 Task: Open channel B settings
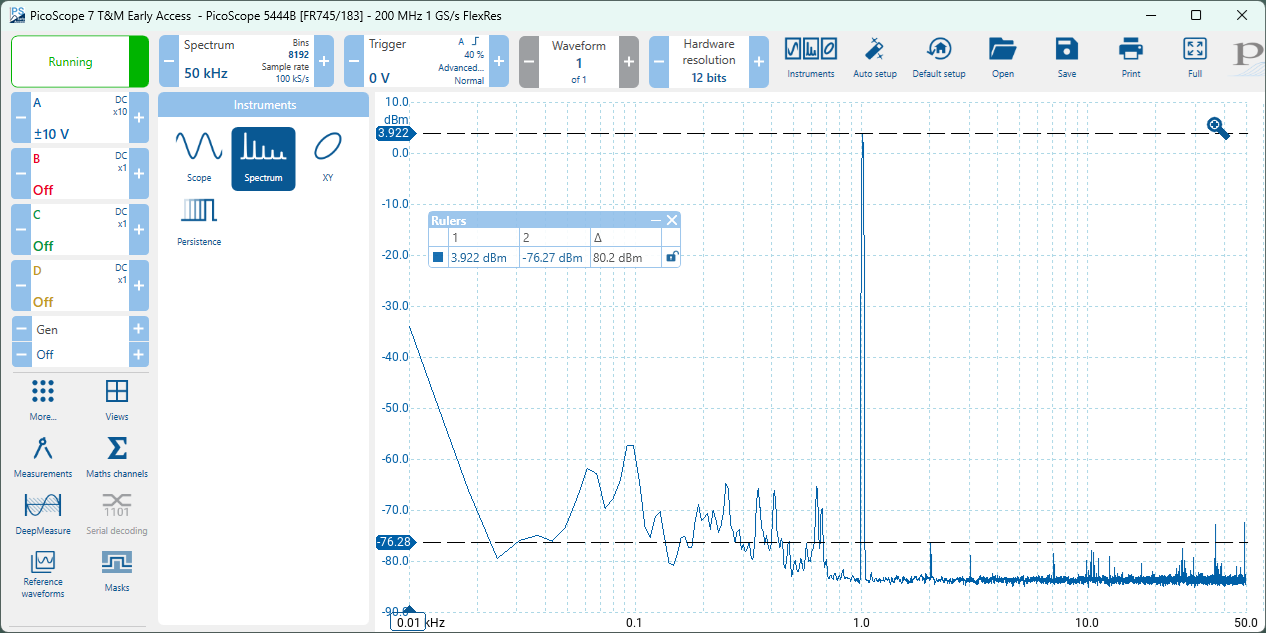80,174
